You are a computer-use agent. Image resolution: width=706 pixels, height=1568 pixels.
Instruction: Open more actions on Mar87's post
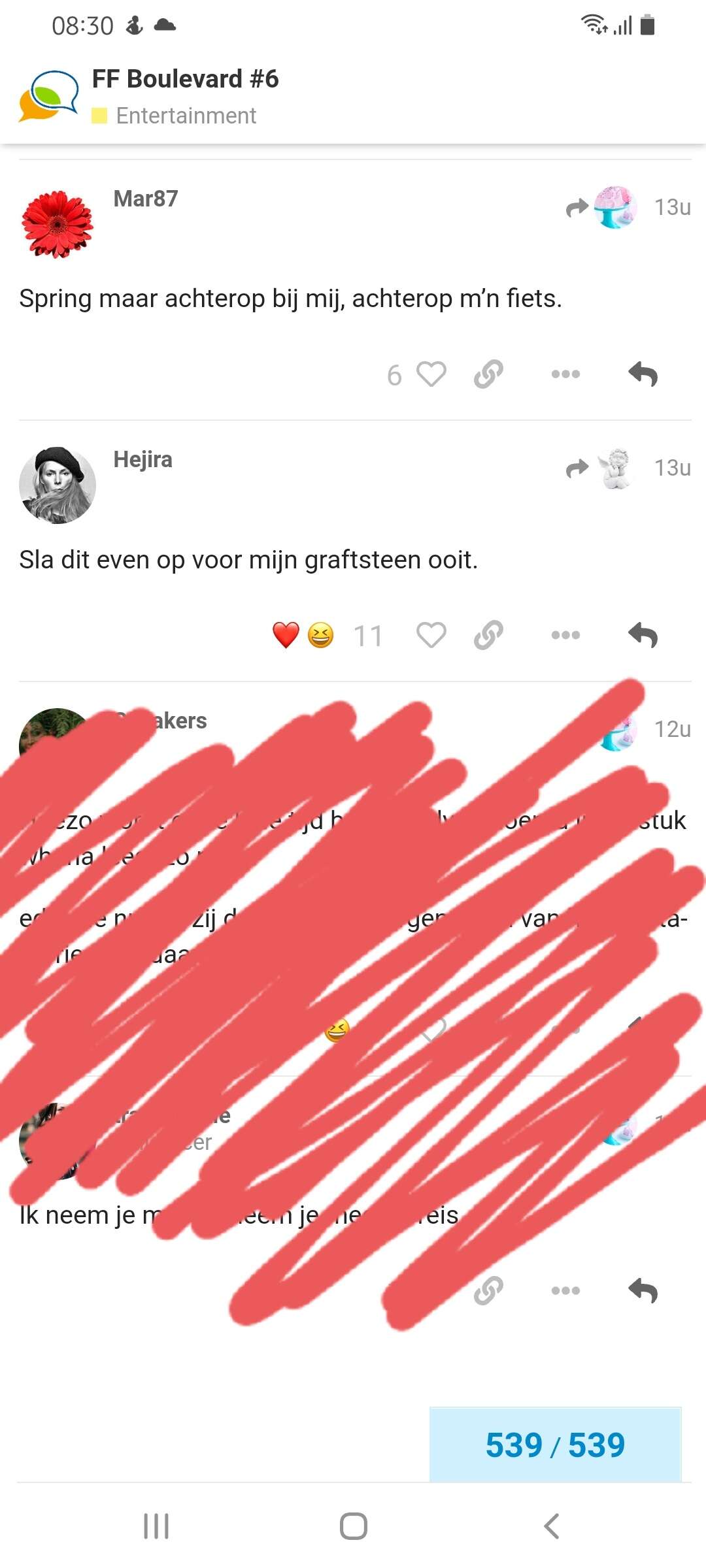coord(565,374)
